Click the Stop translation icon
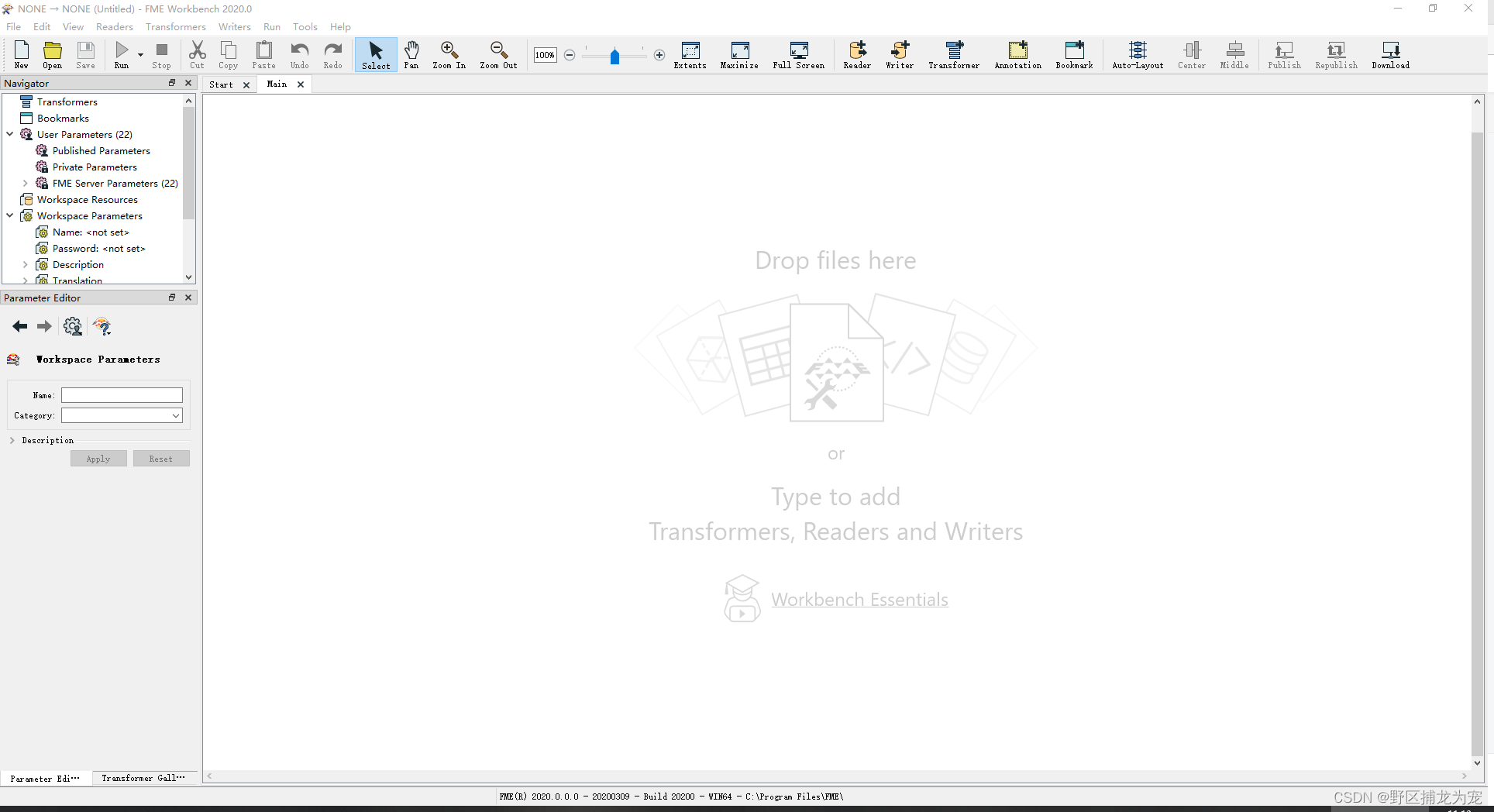 click(x=161, y=55)
